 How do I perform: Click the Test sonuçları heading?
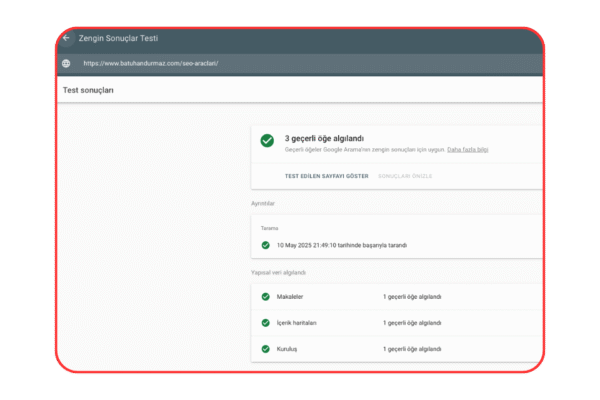coord(89,91)
